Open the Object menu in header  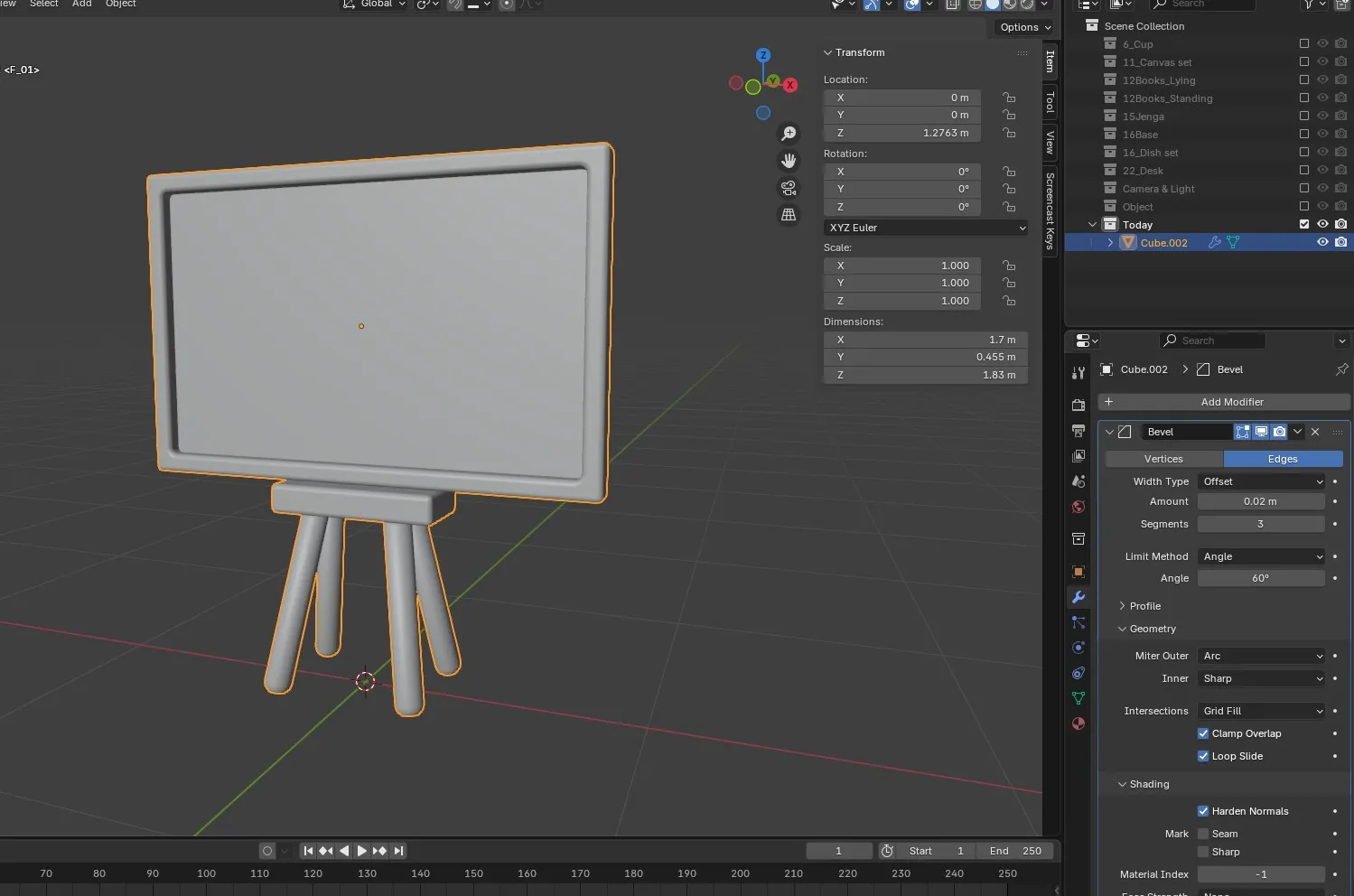pyautogui.click(x=120, y=4)
